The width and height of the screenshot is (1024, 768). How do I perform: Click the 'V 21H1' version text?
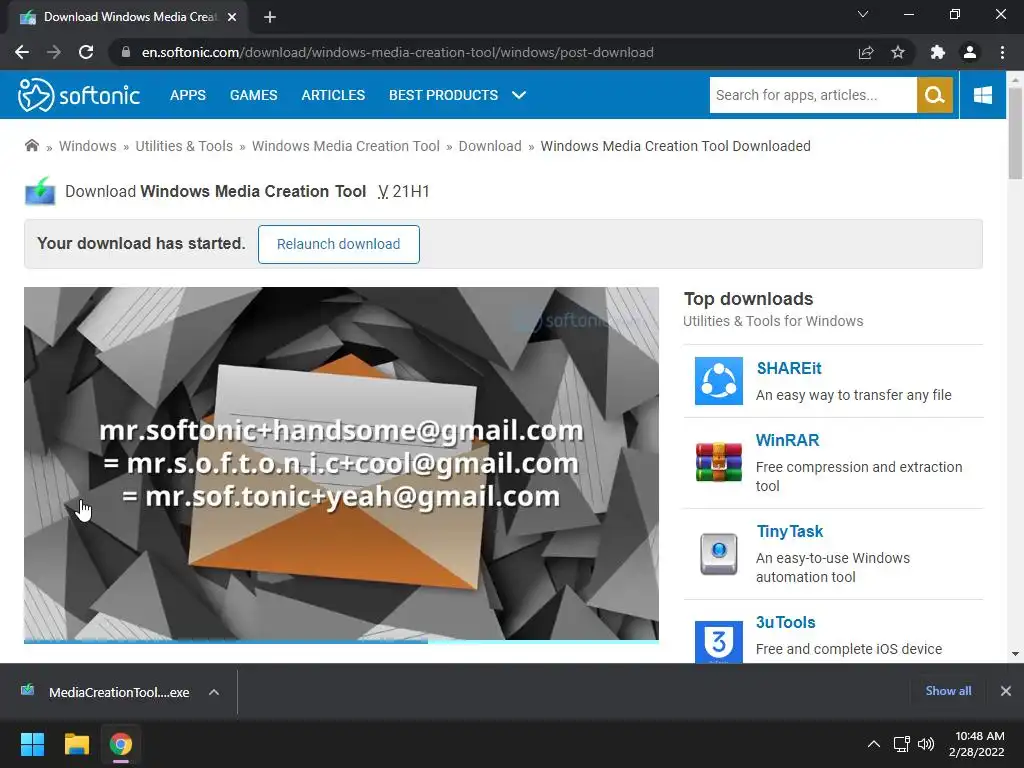tap(404, 191)
